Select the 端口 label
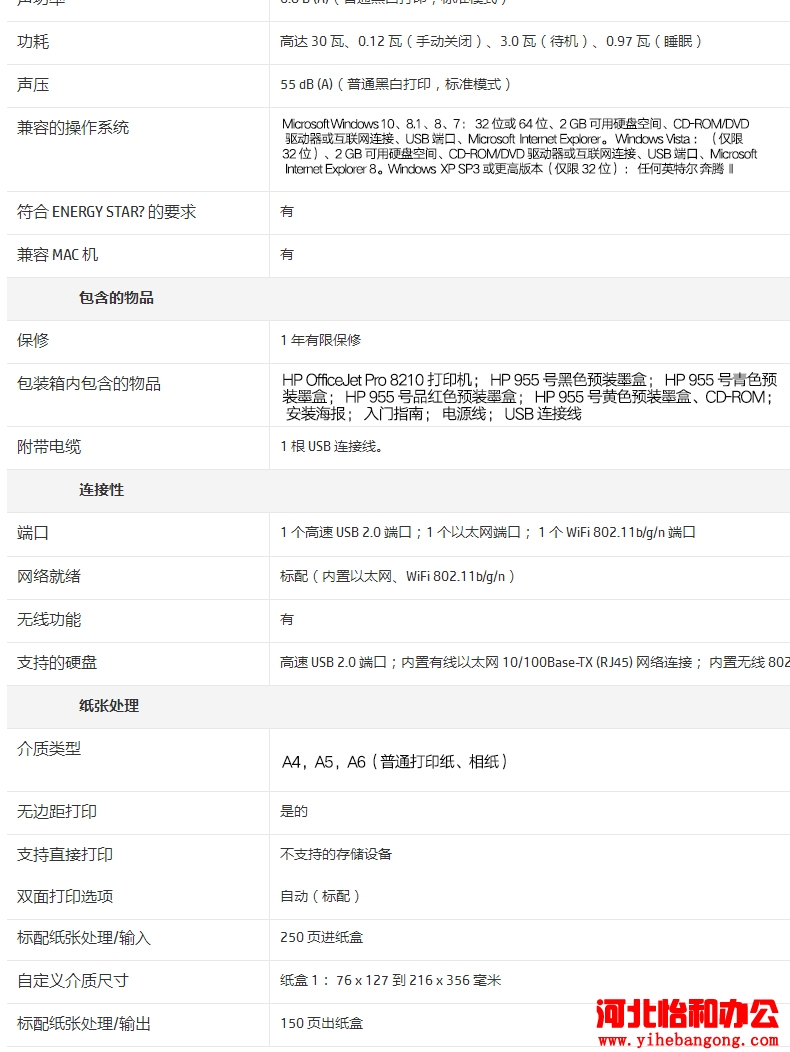Screen dimensions: 790x1052 (33, 533)
